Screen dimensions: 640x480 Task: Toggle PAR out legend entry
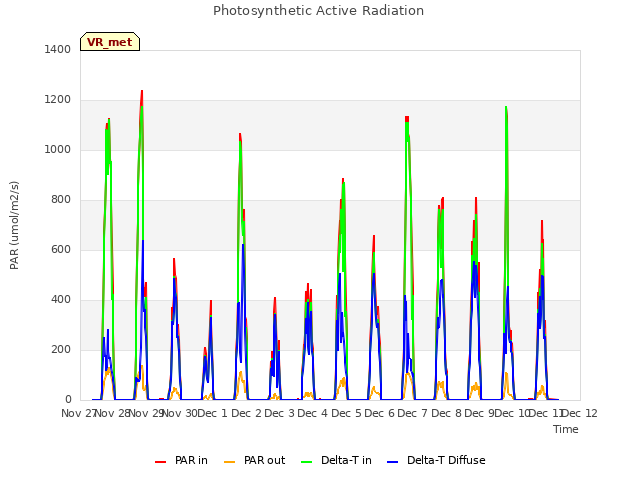coord(255,460)
